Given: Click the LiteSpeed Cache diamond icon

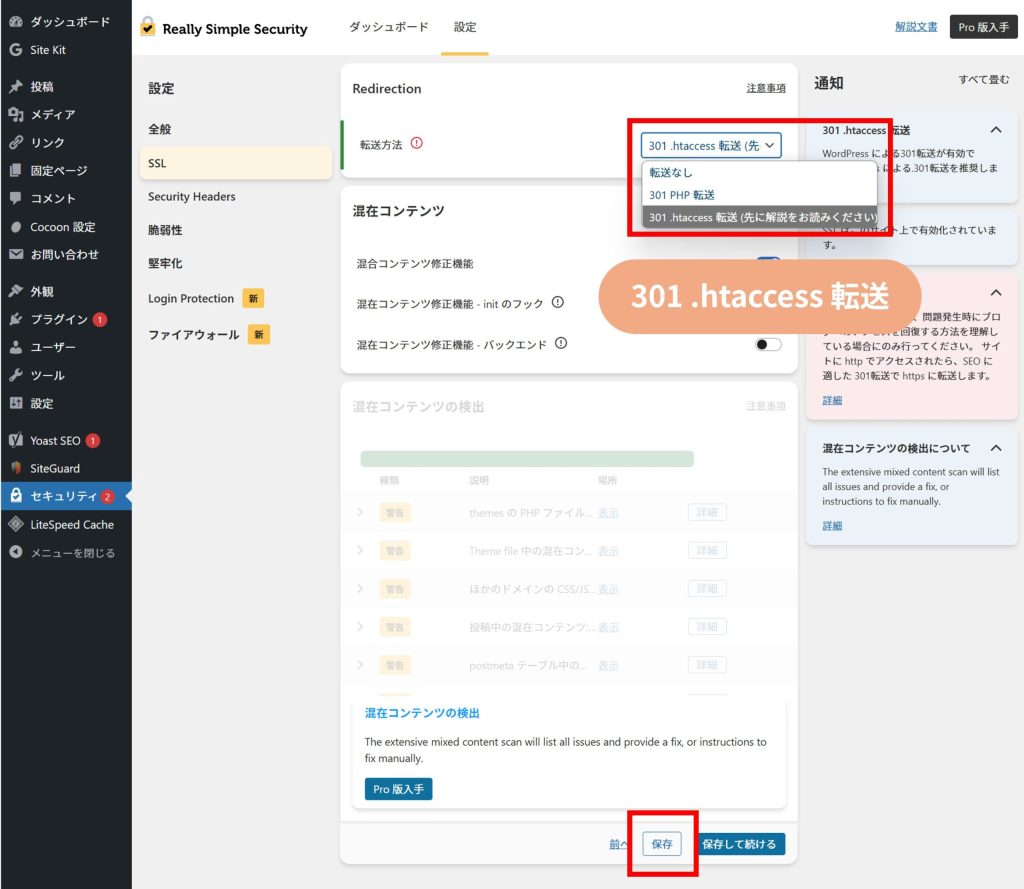Looking at the screenshot, I should click(x=15, y=524).
